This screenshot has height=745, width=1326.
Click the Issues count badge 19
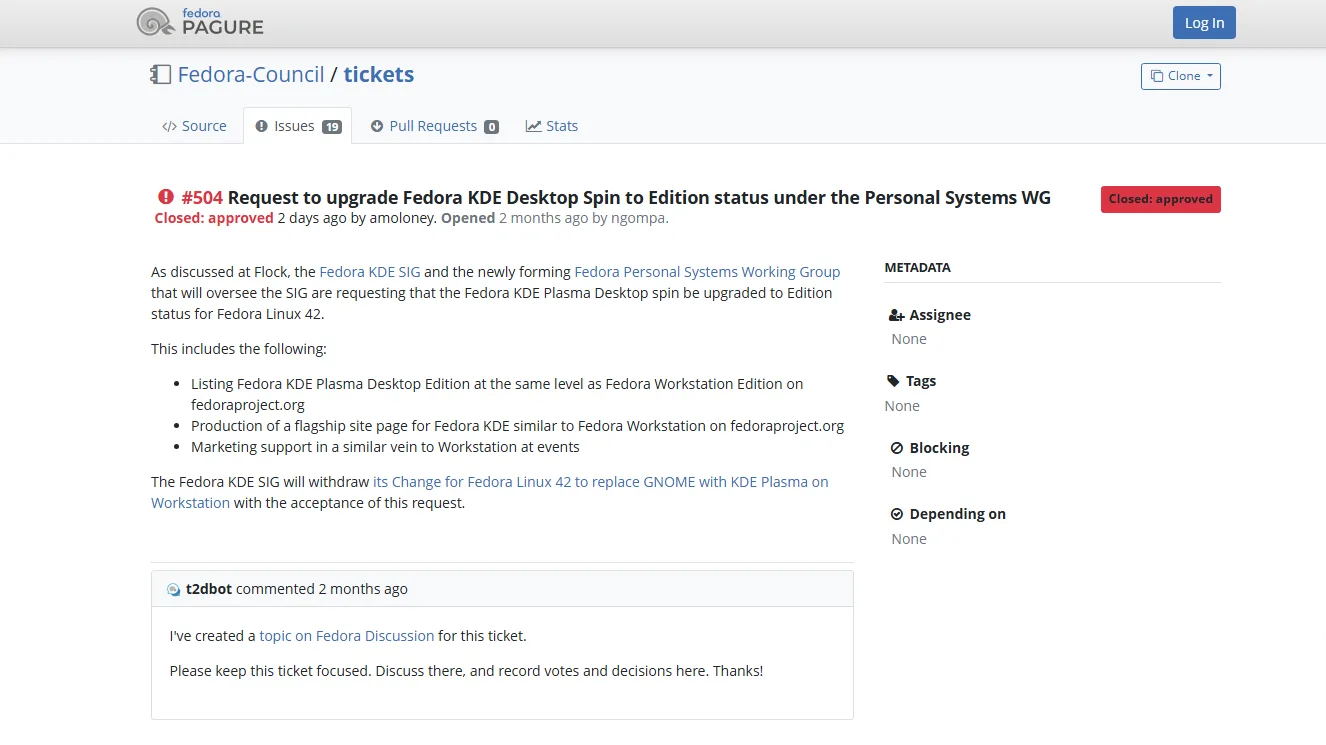[332, 127]
